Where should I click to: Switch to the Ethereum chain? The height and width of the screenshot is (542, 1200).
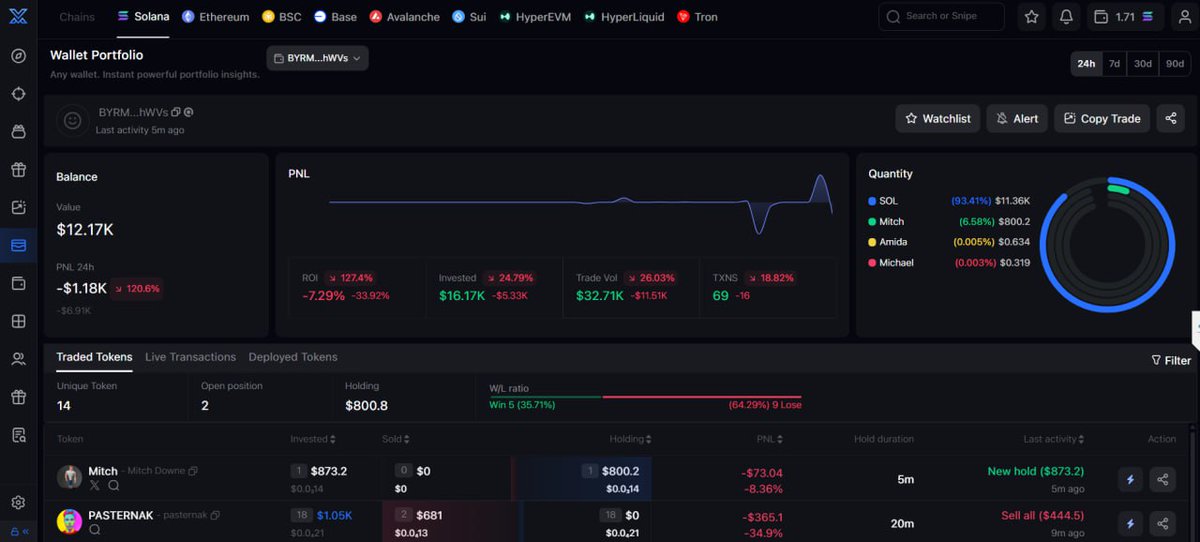tap(215, 17)
